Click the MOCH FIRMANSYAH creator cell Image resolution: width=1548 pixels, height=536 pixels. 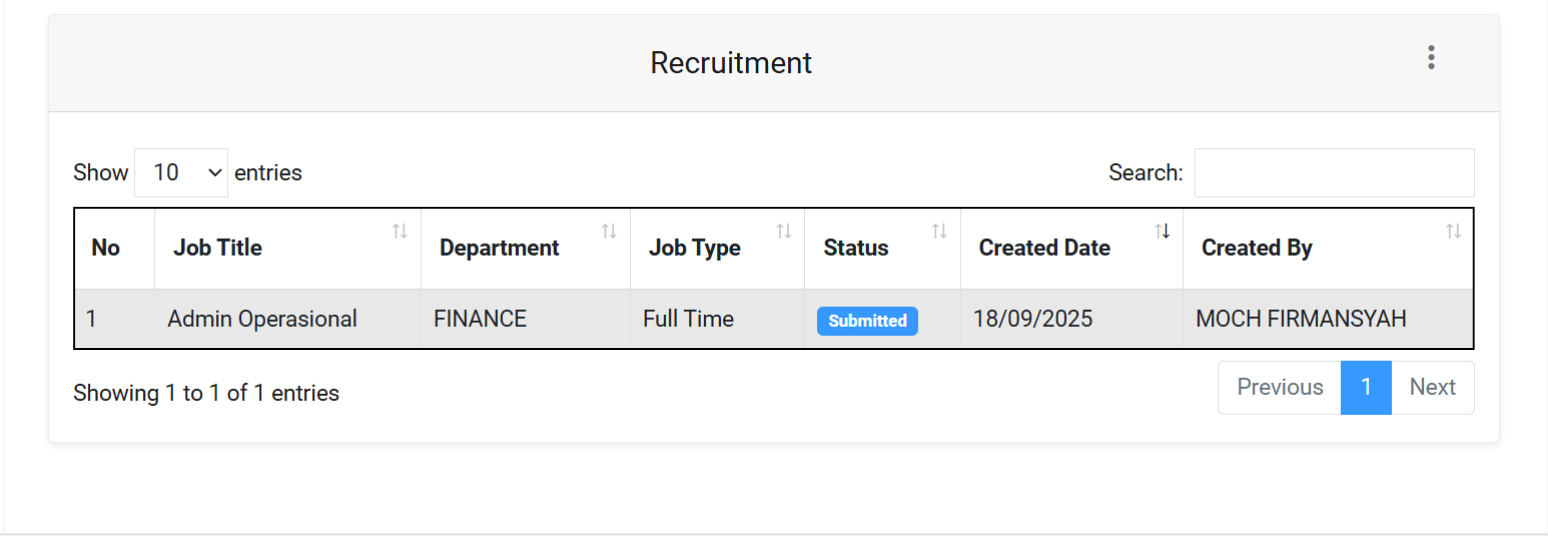(x=1301, y=319)
